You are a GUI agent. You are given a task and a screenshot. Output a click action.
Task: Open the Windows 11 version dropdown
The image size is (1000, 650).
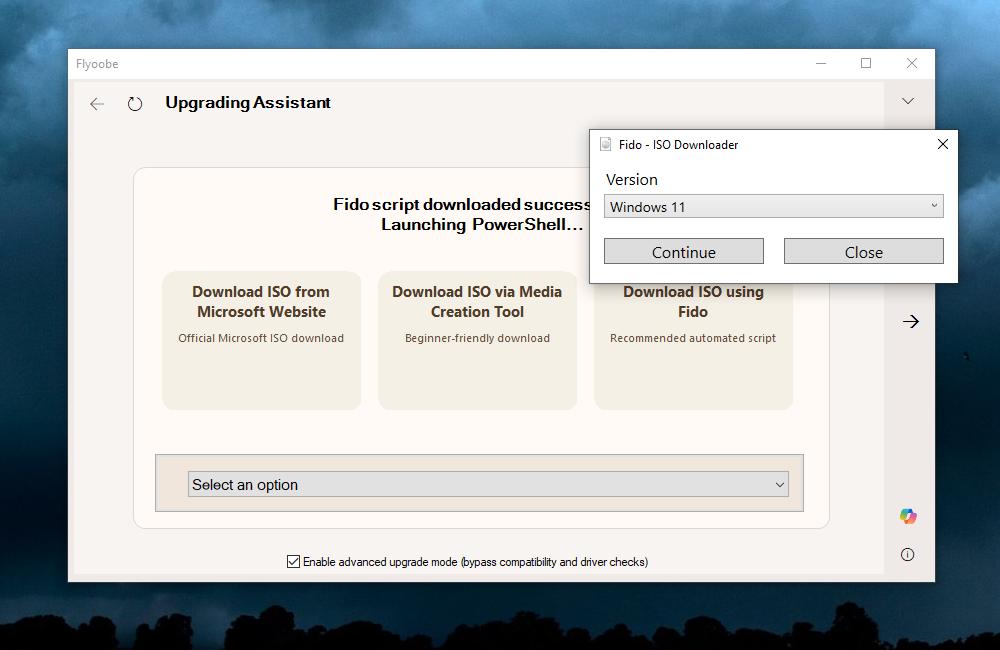tap(774, 206)
